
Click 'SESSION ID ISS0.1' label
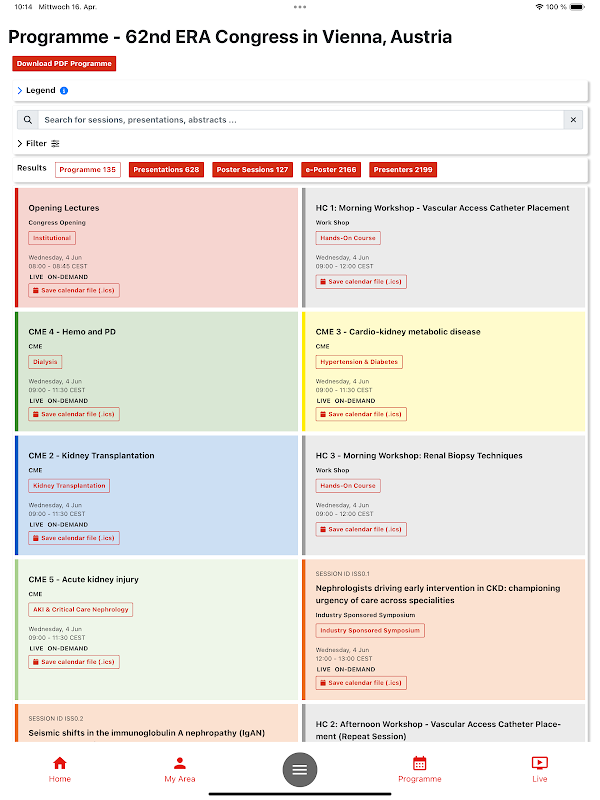pyautogui.click(x=342, y=574)
